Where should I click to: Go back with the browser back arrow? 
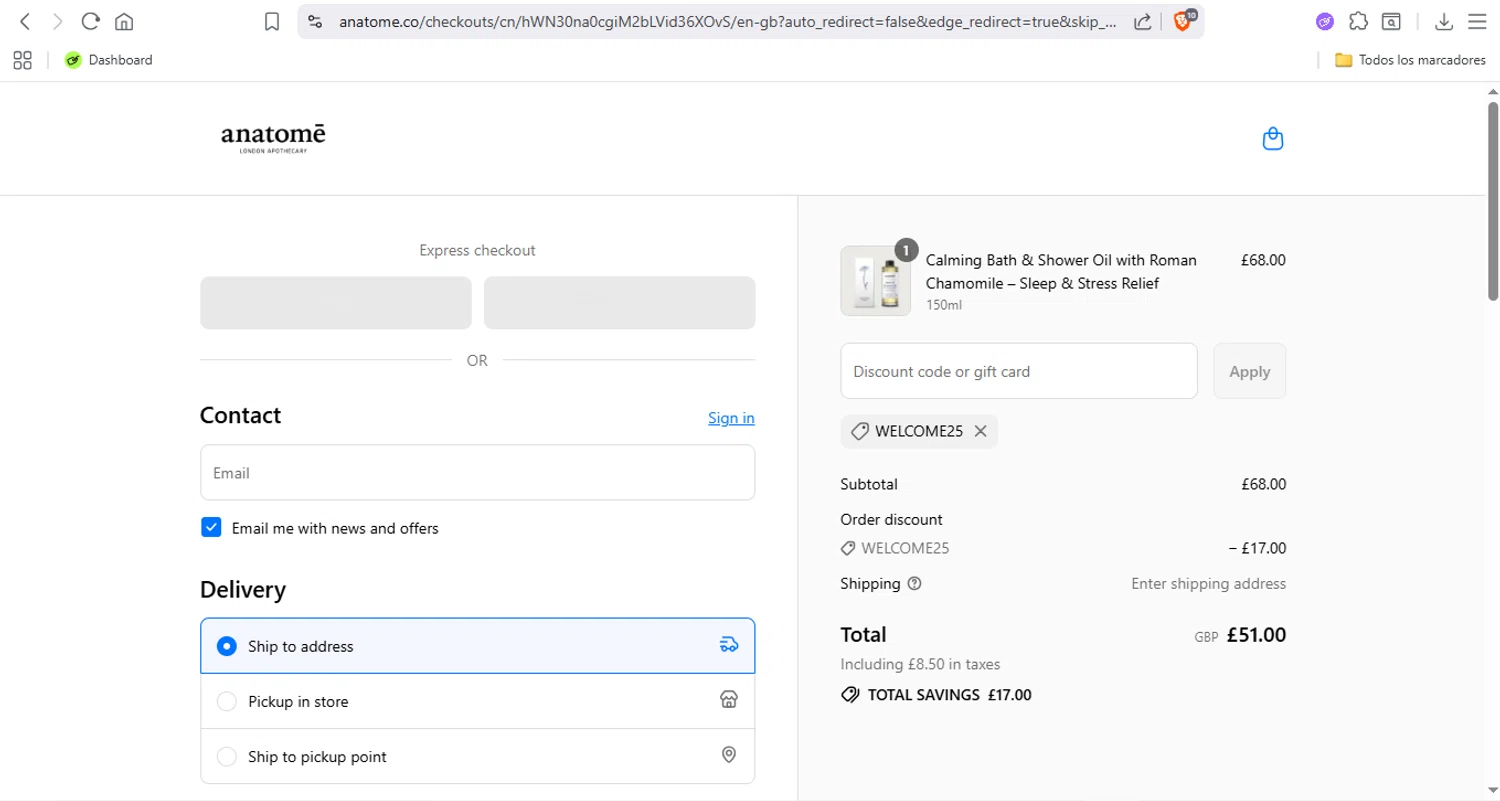(25, 21)
